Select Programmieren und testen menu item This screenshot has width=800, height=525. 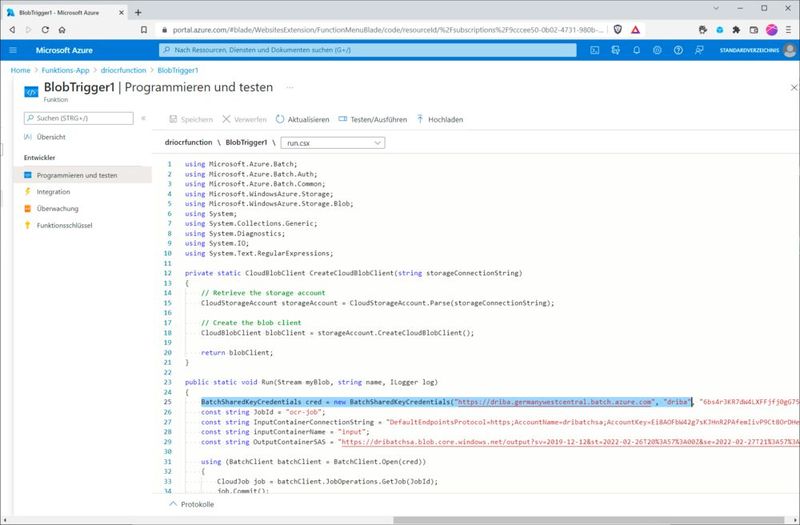pyautogui.click(x=83, y=175)
